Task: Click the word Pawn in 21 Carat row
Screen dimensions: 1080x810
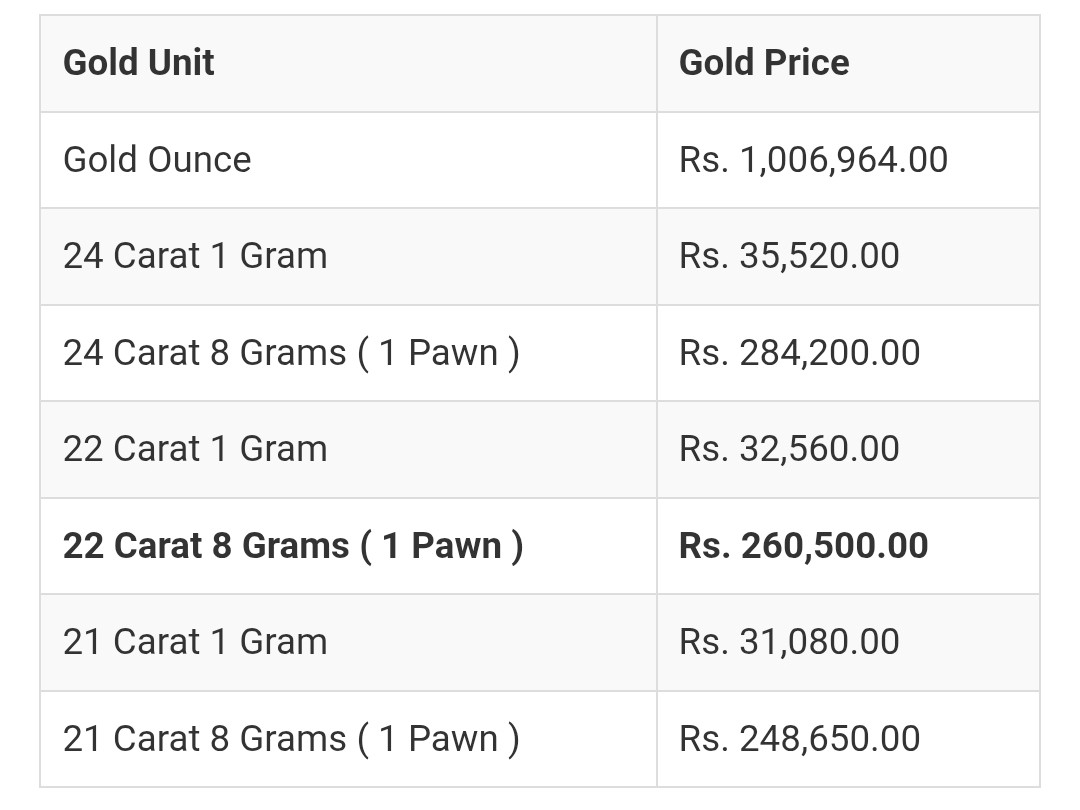Action: pos(453,739)
